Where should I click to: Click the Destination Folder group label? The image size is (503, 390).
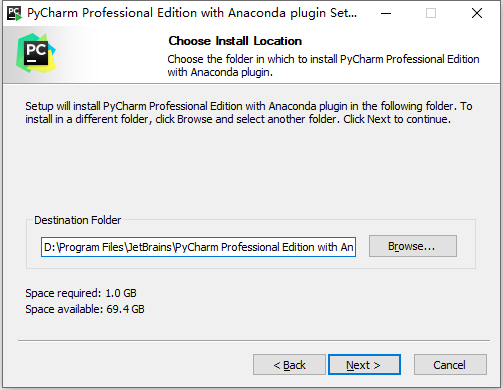pyautogui.click(x=77, y=220)
